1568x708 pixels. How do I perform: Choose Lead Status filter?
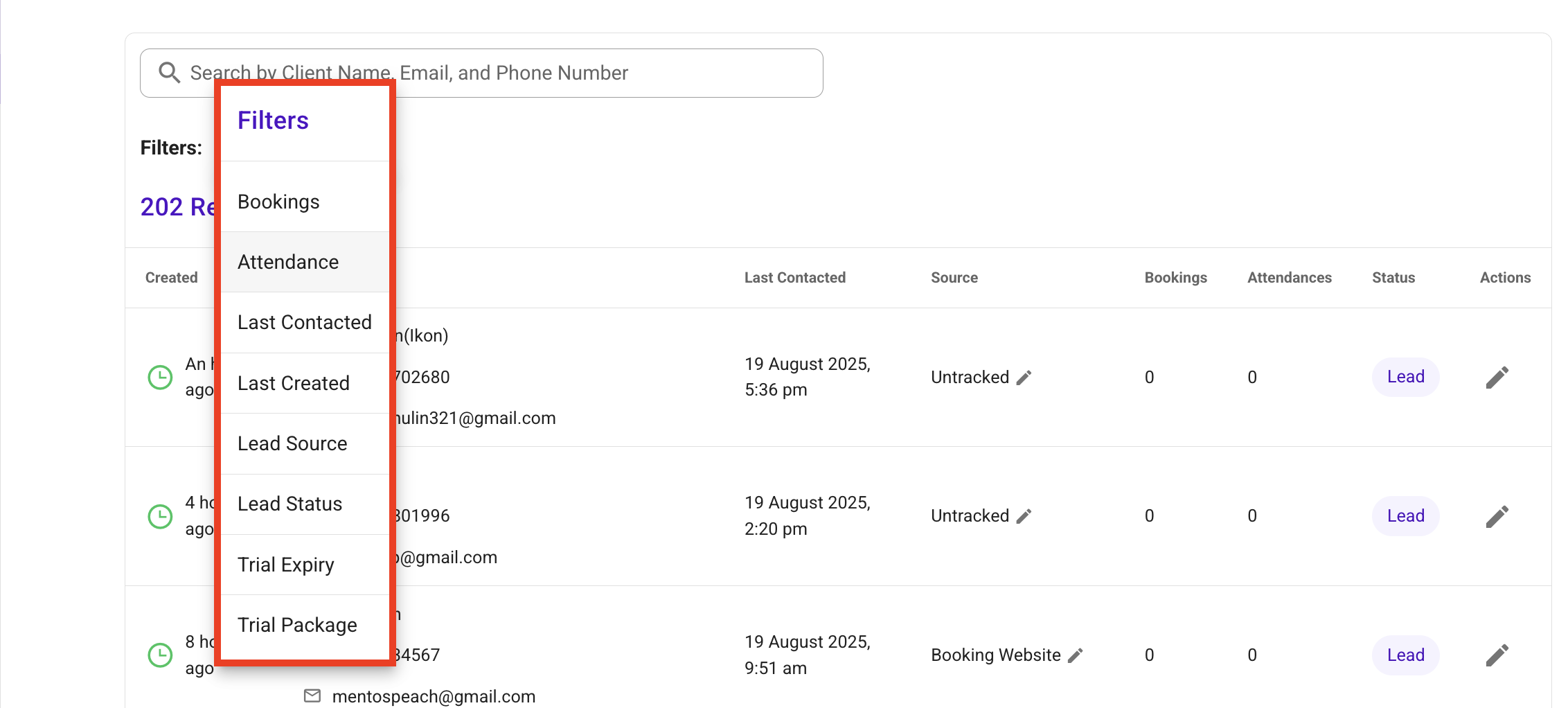(305, 504)
